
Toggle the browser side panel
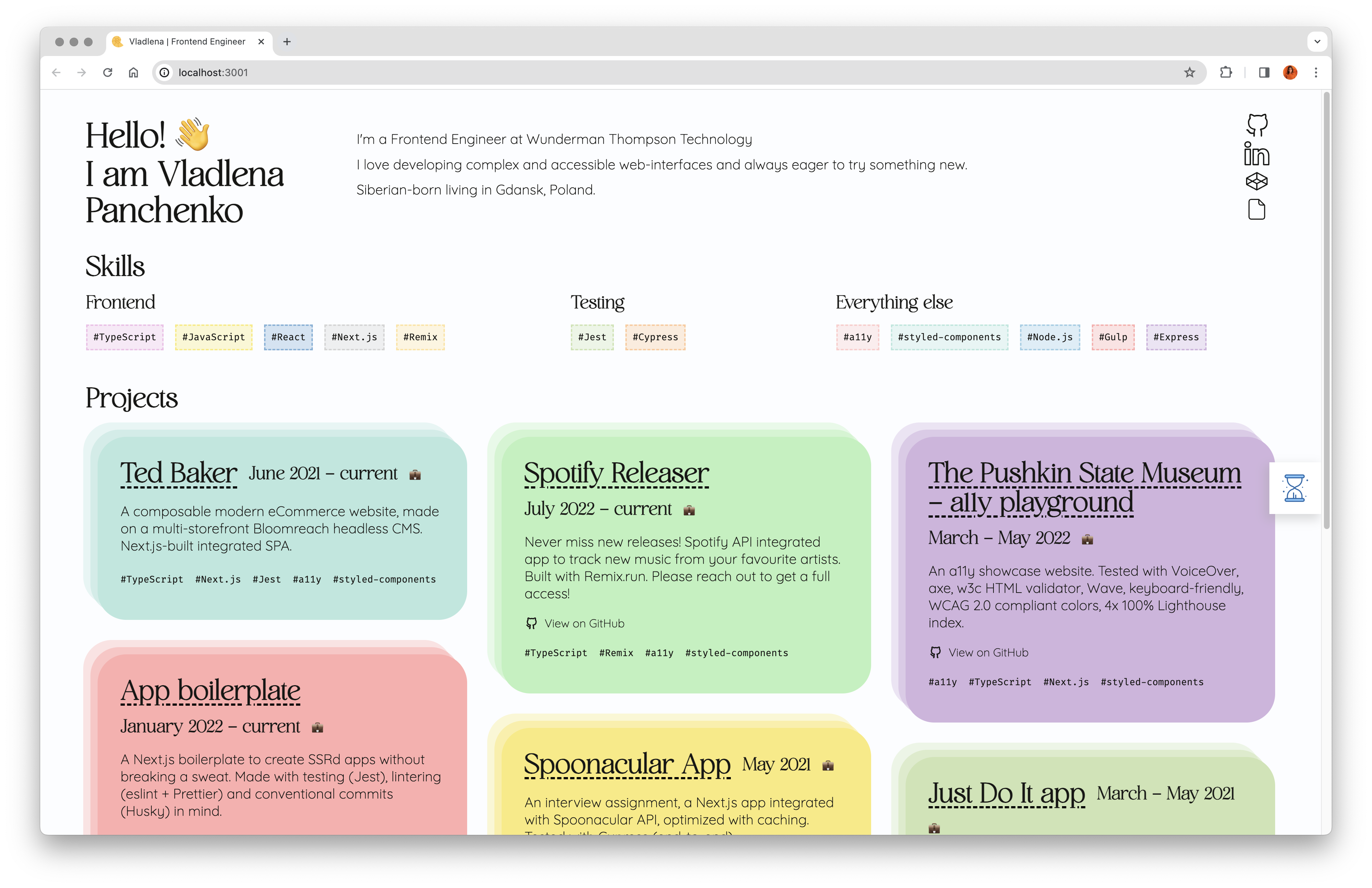click(x=1264, y=73)
